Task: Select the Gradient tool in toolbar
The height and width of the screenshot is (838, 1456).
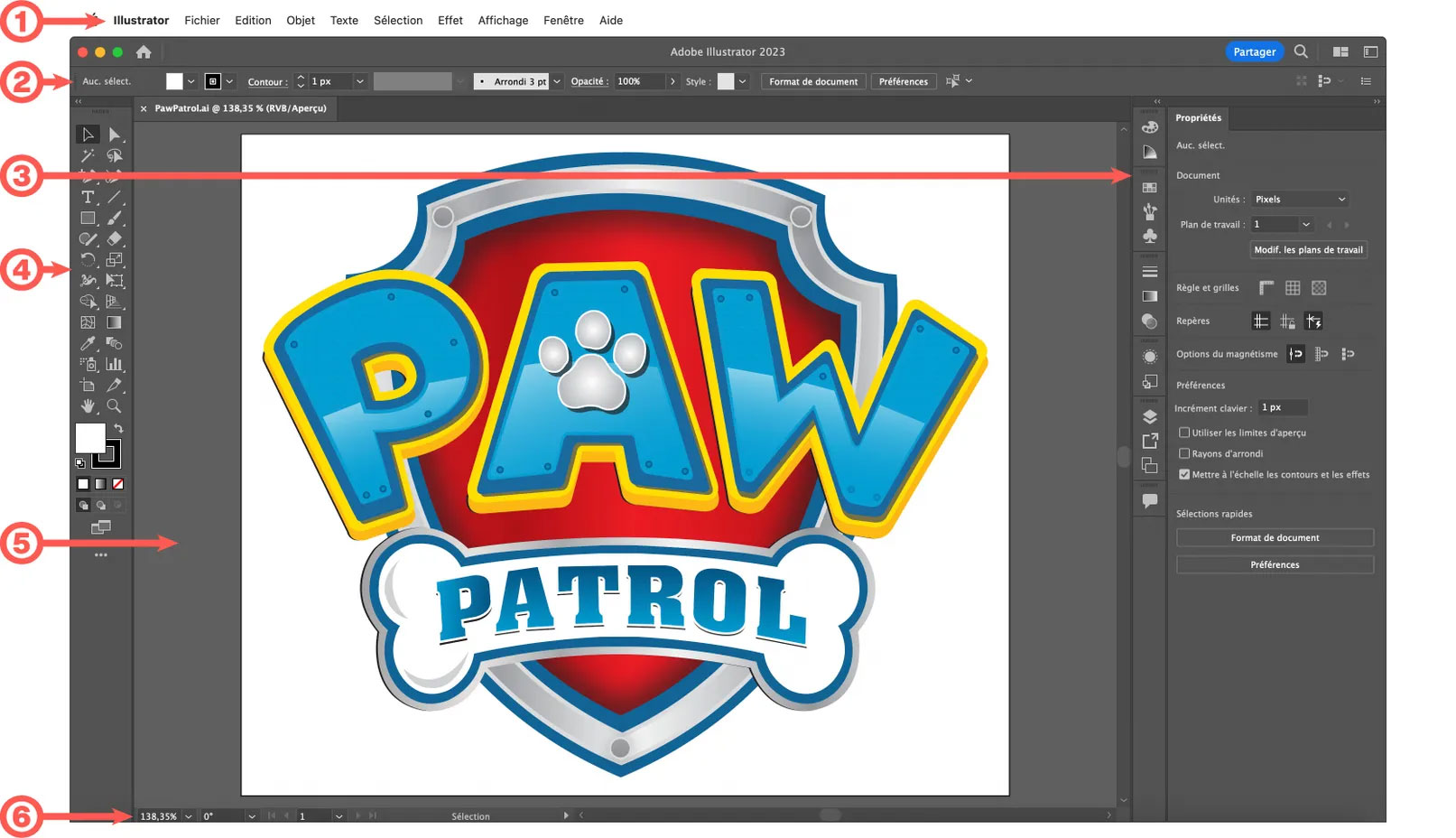Action: [x=115, y=322]
